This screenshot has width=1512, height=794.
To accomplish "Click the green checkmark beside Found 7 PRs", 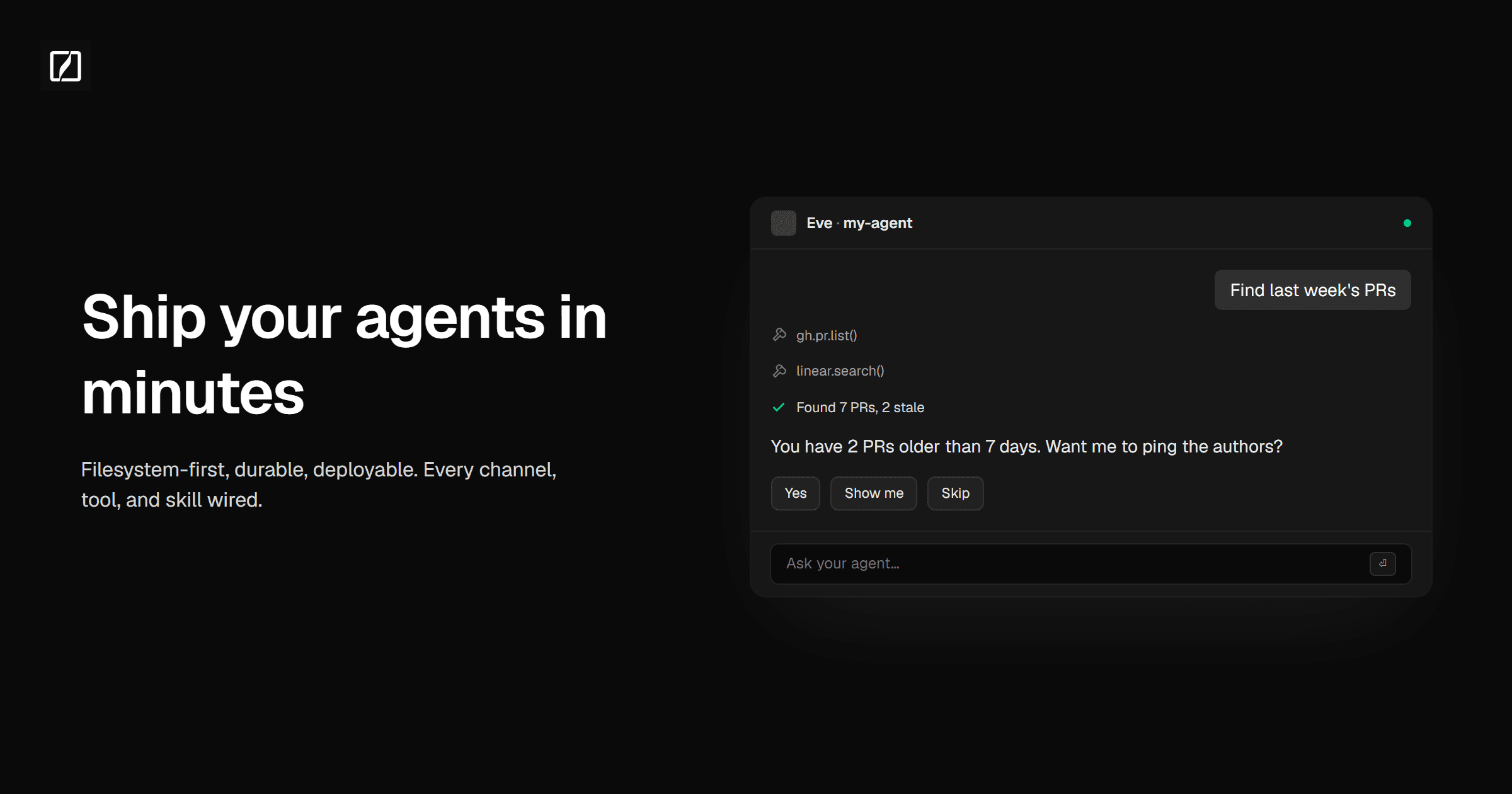I will pos(779,407).
